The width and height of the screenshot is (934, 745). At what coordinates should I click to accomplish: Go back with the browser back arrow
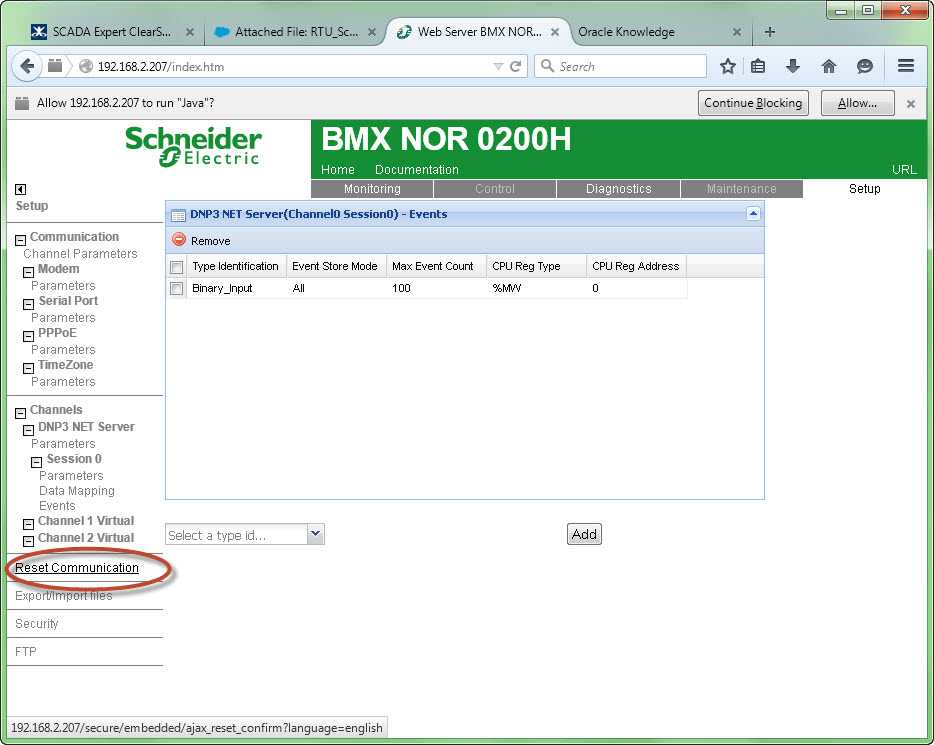[x=26, y=66]
